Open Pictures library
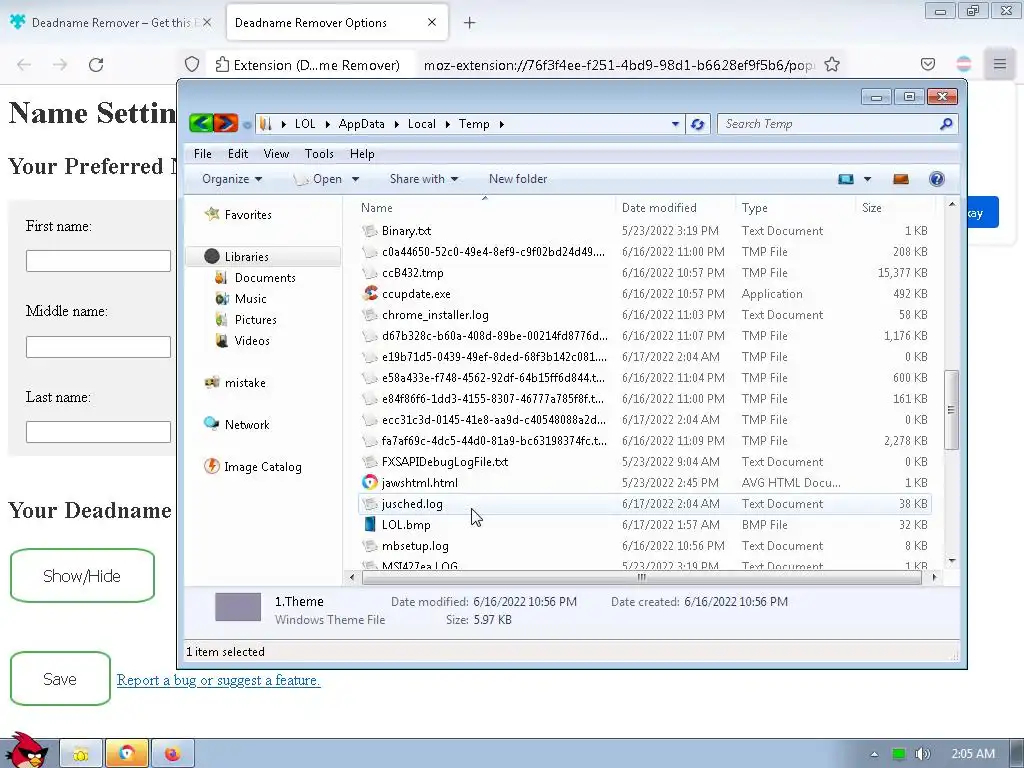 [255, 319]
